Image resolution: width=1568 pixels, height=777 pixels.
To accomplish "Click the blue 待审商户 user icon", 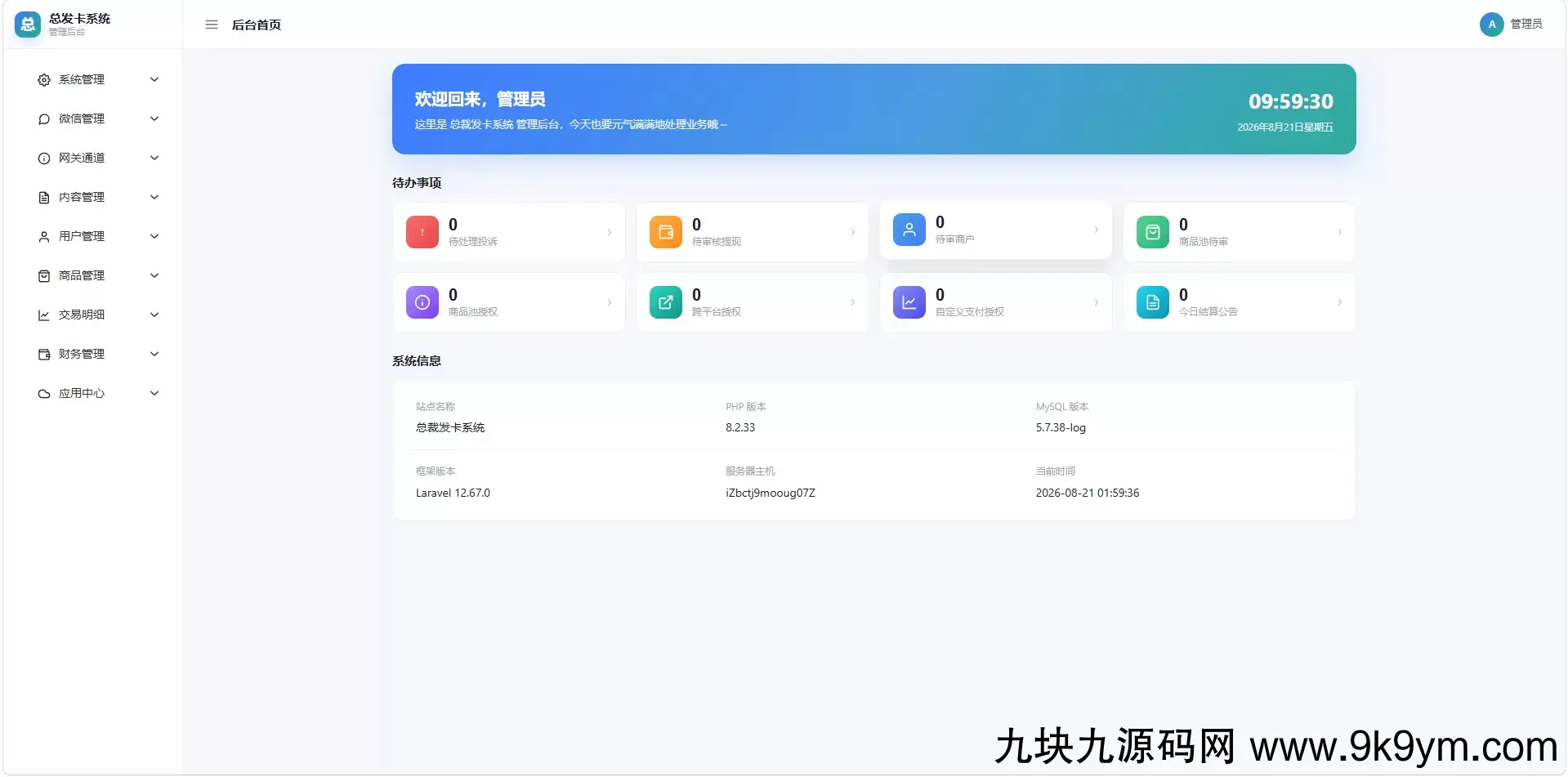I will 909,230.
